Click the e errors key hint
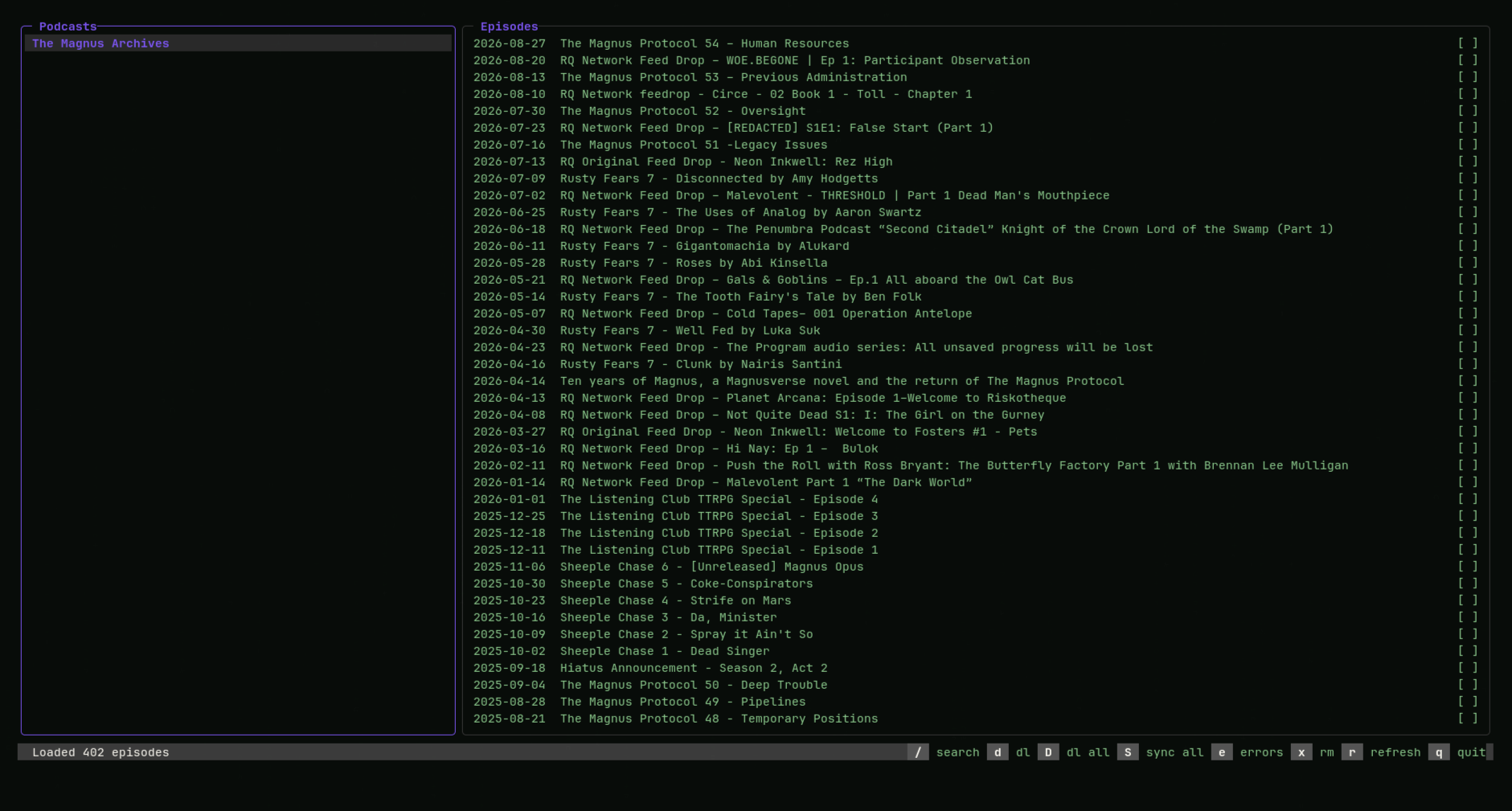Viewport: 1512px width, 811px height. point(1222,752)
